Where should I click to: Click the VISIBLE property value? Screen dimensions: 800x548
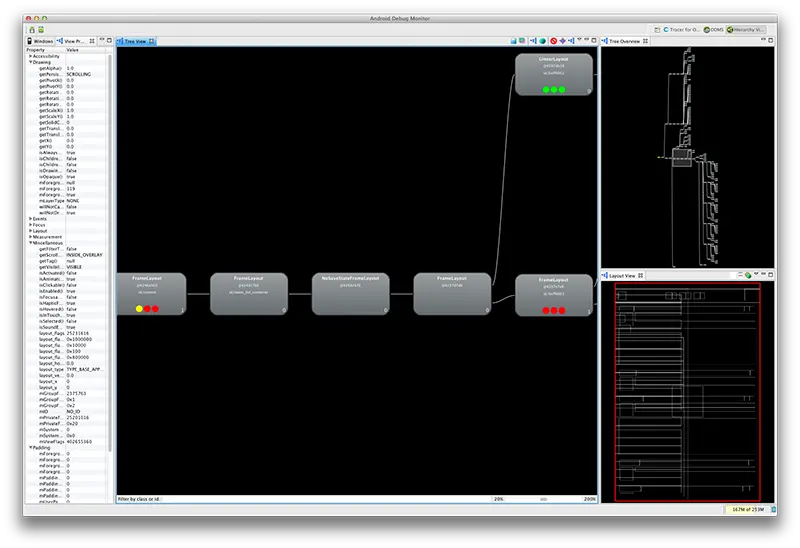[73, 267]
